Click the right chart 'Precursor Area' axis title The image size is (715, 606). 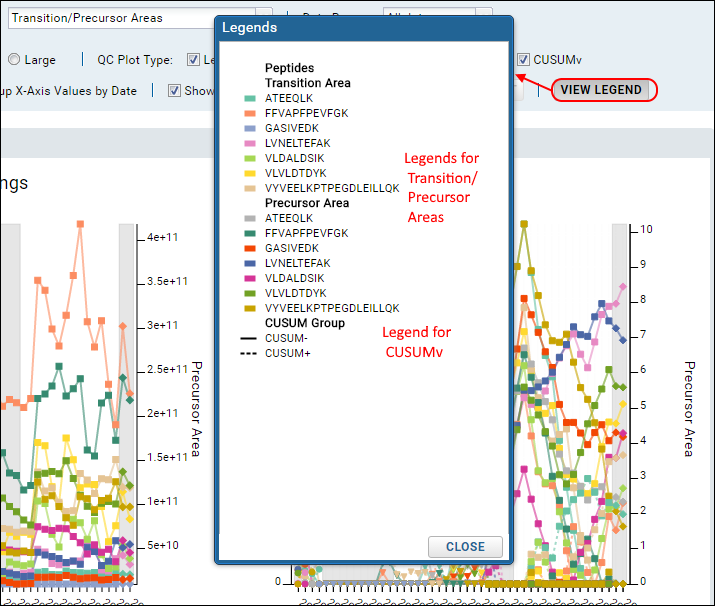point(689,409)
